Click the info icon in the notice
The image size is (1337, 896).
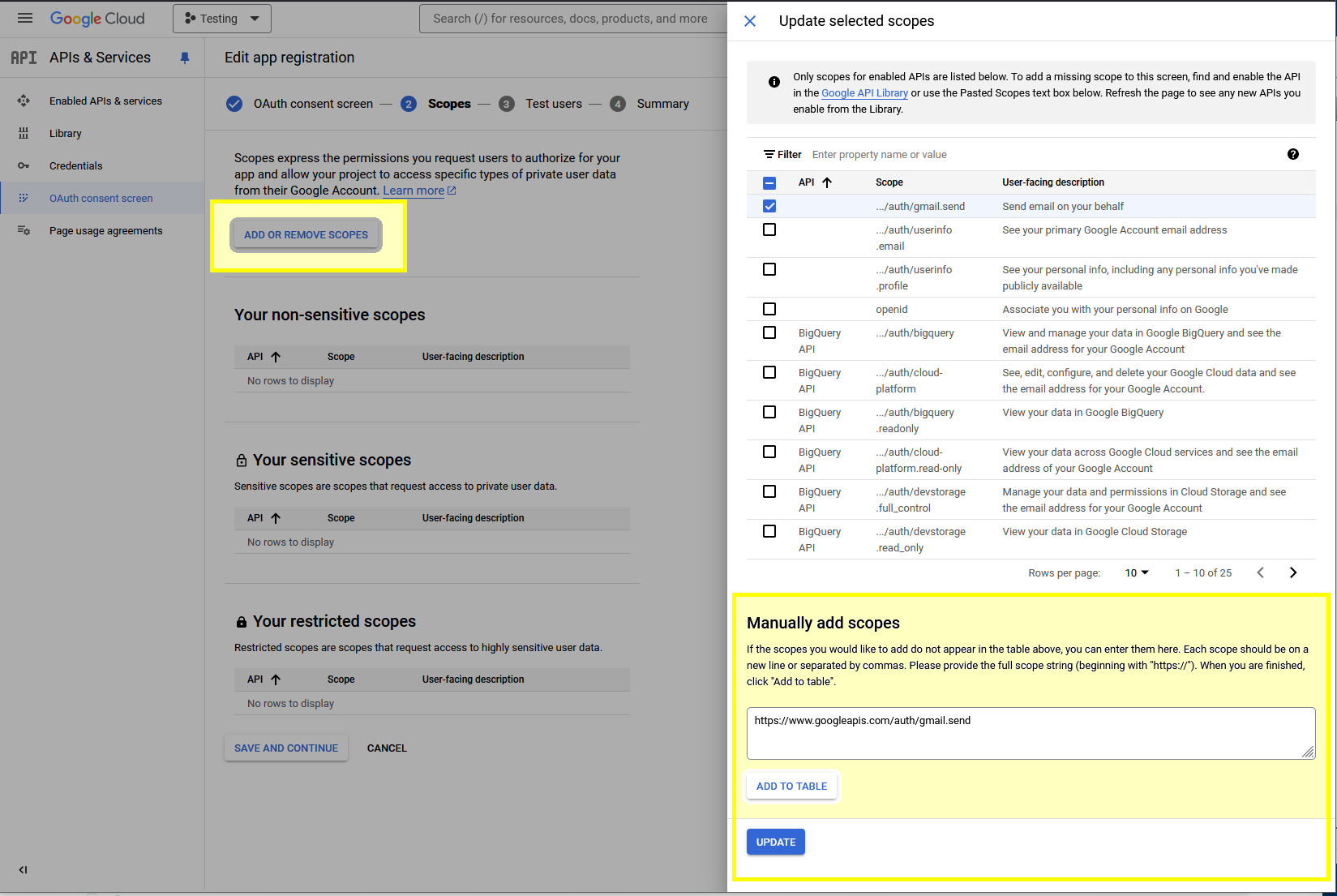pos(774,82)
